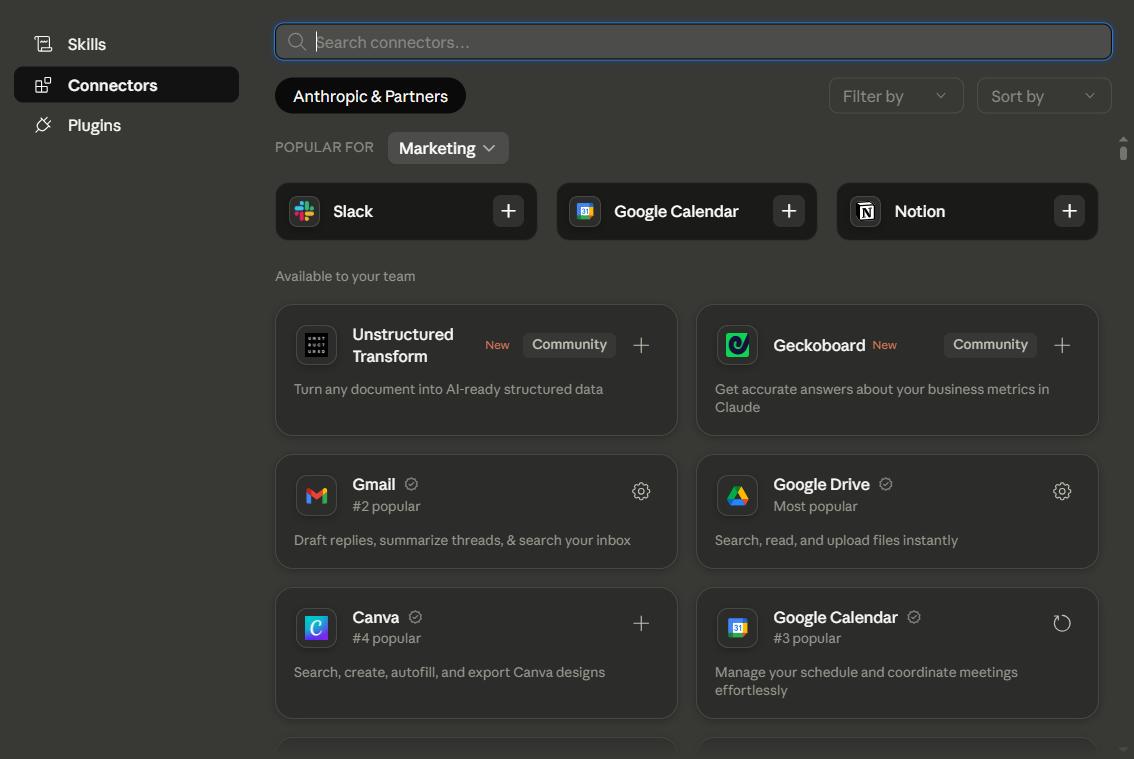
Task: Click the search magnifier icon
Action: [297, 42]
